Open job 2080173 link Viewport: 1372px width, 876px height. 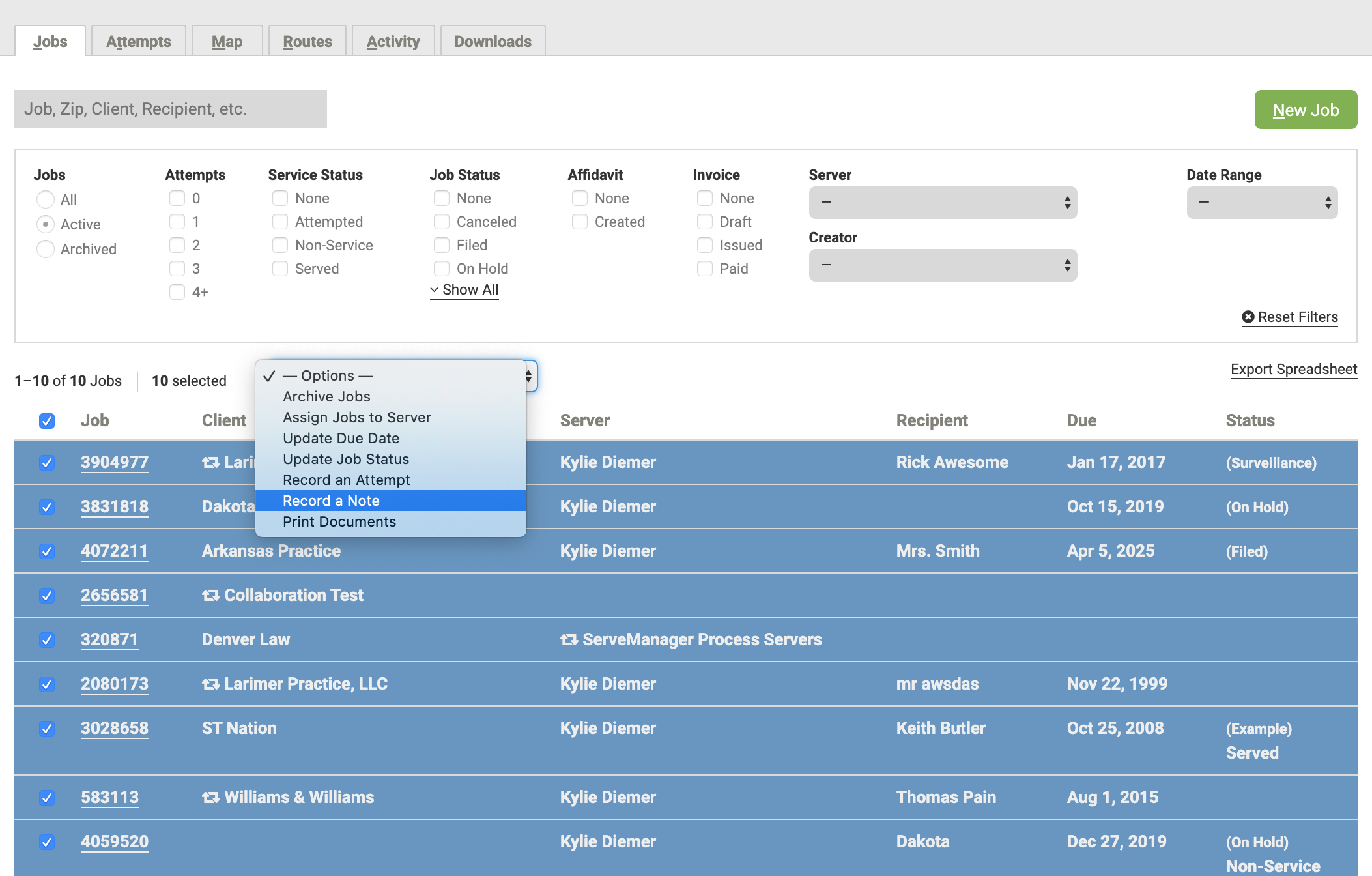pos(115,684)
